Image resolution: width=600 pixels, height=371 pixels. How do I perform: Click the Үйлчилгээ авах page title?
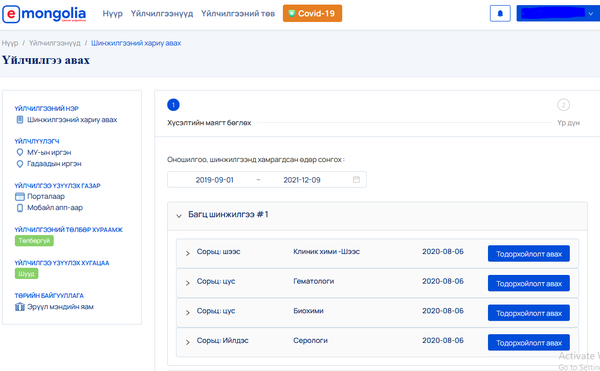coord(46,60)
